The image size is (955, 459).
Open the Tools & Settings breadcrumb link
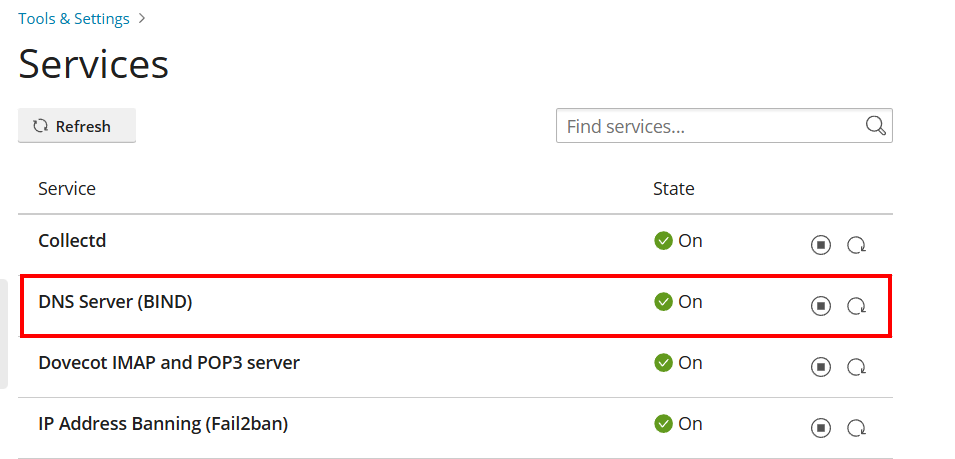pos(74,19)
